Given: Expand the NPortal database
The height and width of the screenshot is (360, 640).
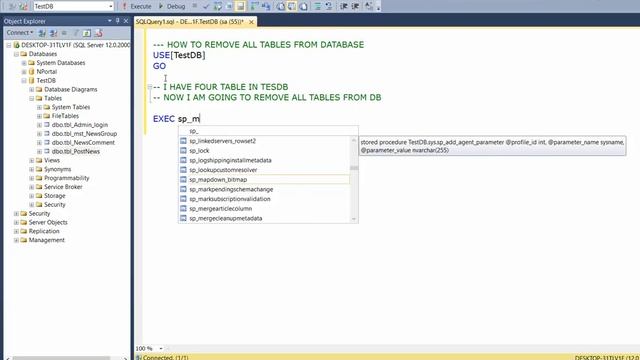Looking at the screenshot, I should coord(24,71).
